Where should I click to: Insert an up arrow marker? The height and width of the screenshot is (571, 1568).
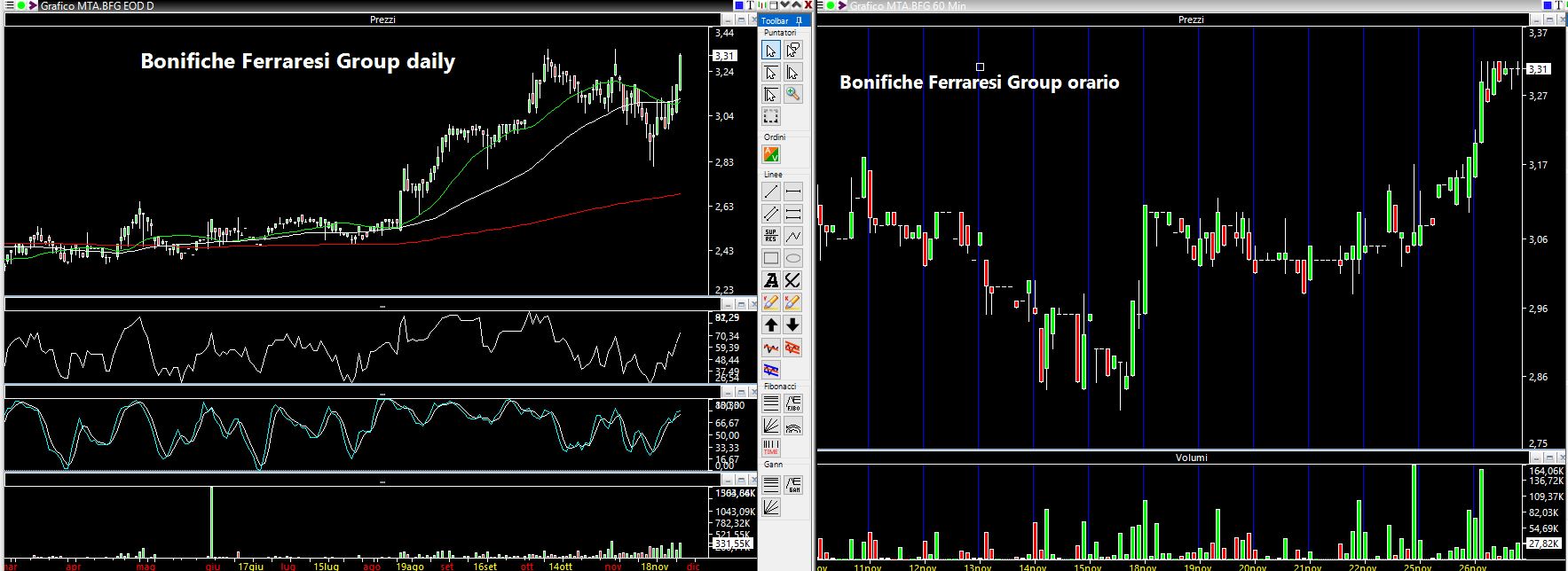point(770,325)
